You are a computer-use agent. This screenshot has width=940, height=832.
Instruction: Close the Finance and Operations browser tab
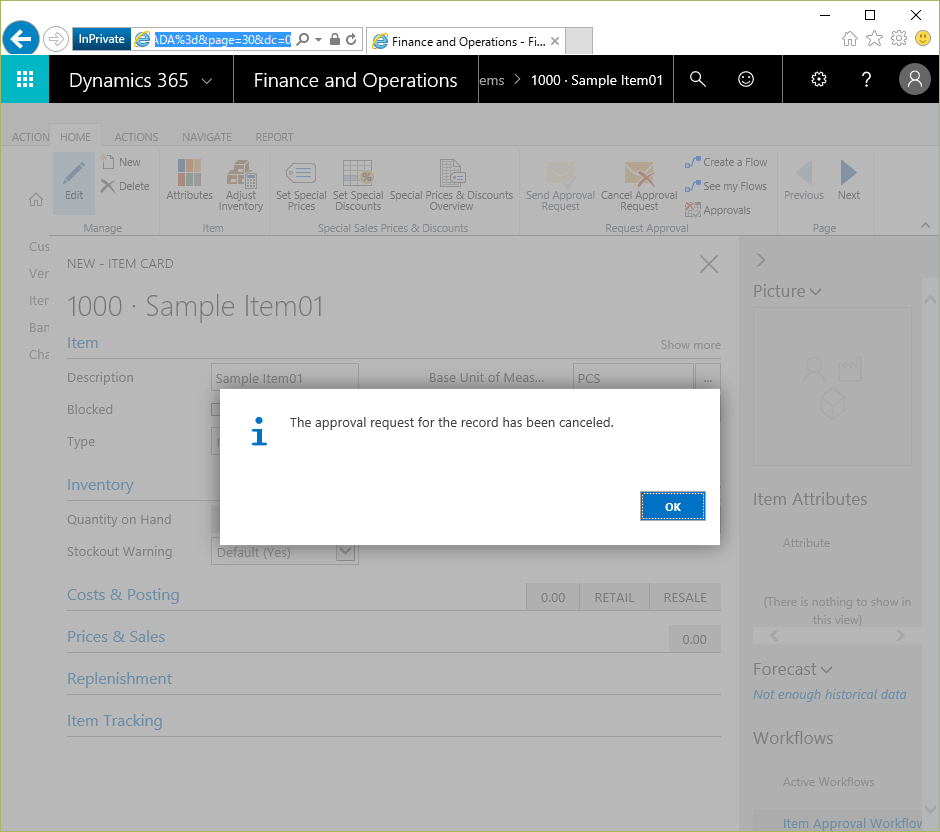point(555,41)
